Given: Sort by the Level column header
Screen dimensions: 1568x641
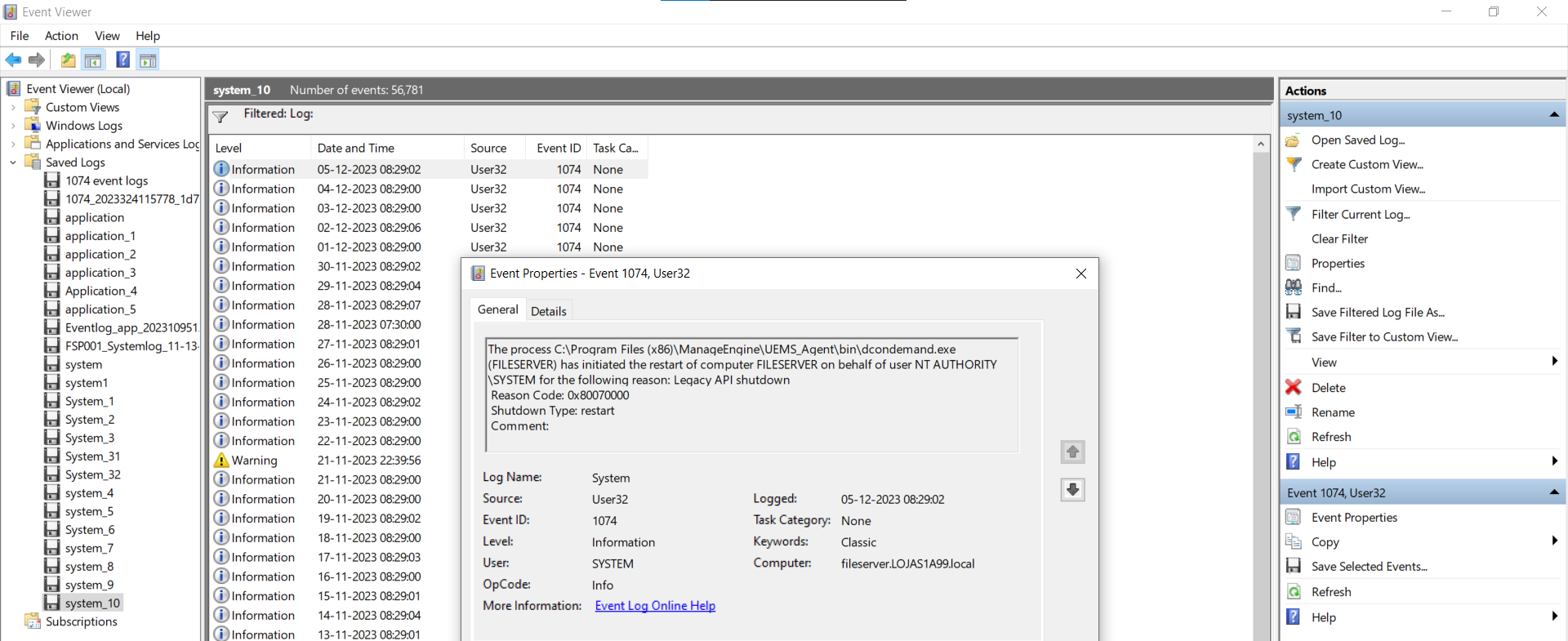Looking at the screenshot, I should tap(260, 148).
